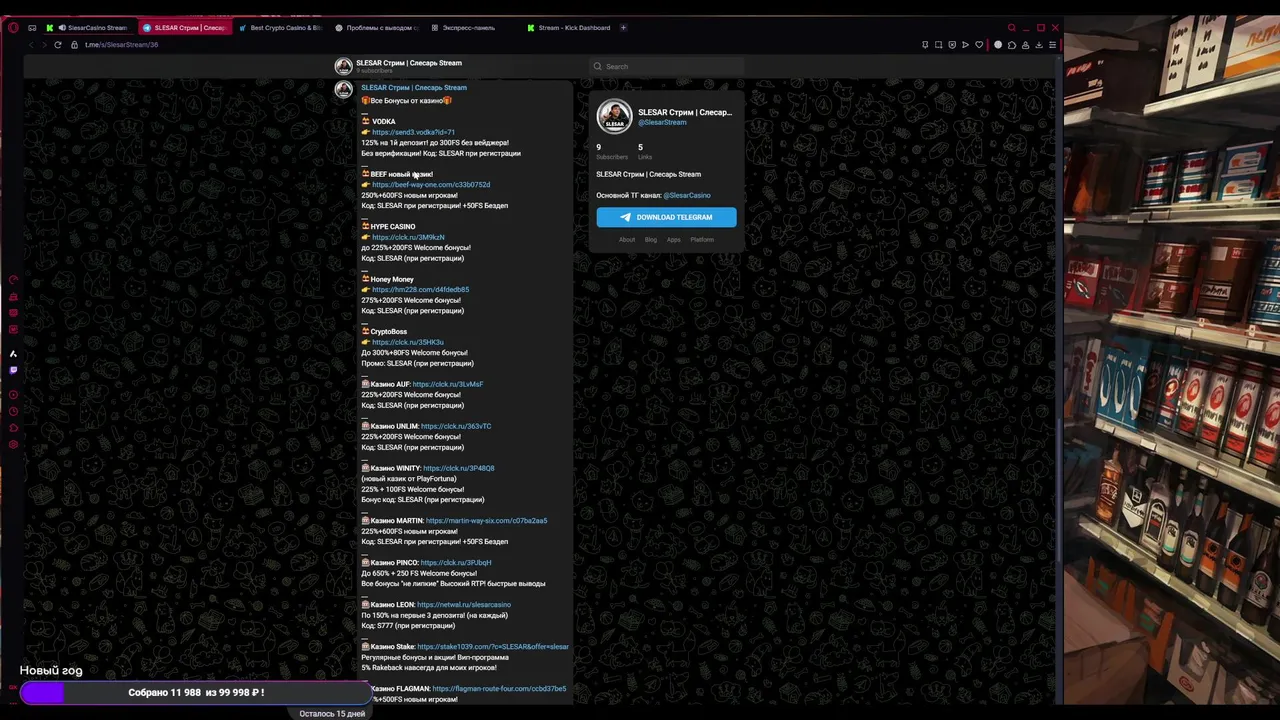Image resolution: width=1280 pixels, height=720 pixels.
Task: Open the white A-shaped sidebar icon
Action: [13, 354]
